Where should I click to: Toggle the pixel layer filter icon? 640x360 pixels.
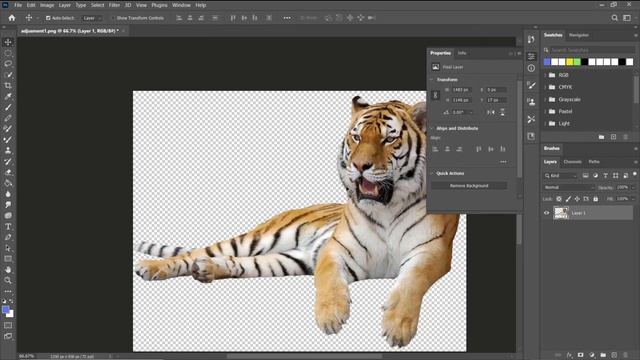585,176
